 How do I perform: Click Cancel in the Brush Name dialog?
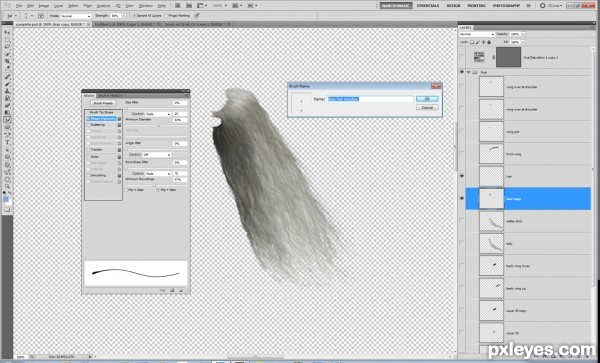[x=427, y=107]
